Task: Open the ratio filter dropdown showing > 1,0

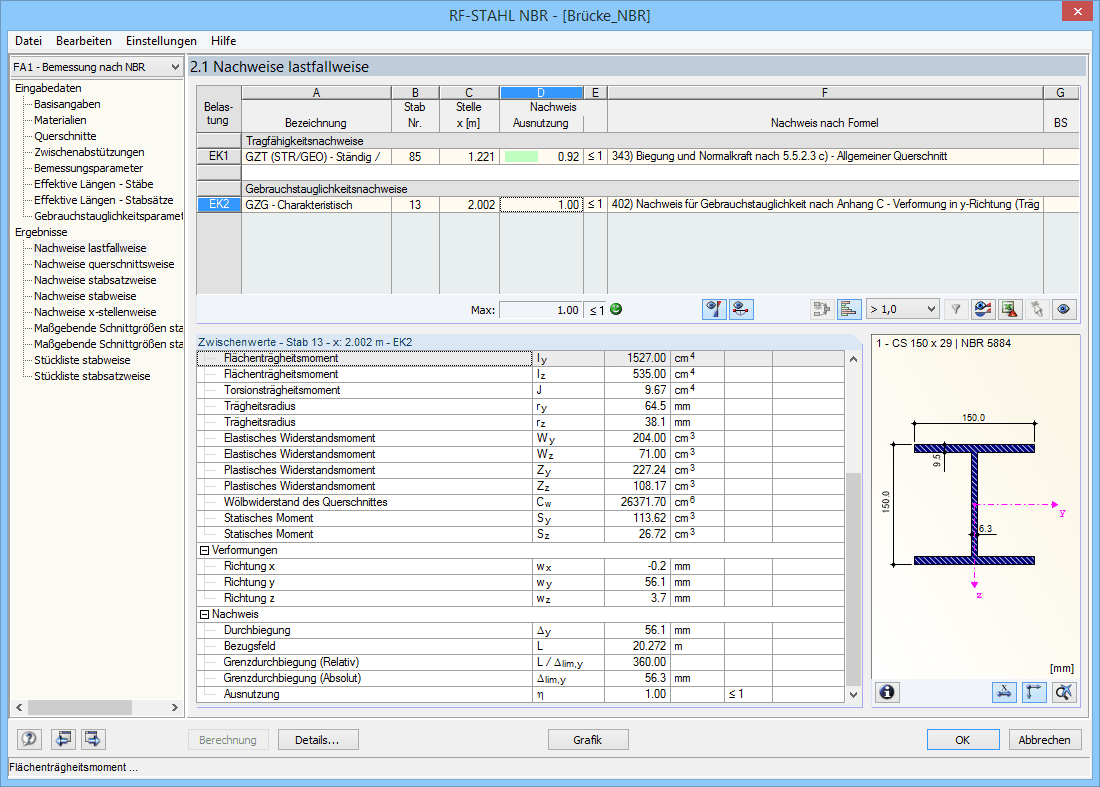Action: point(902,309)
